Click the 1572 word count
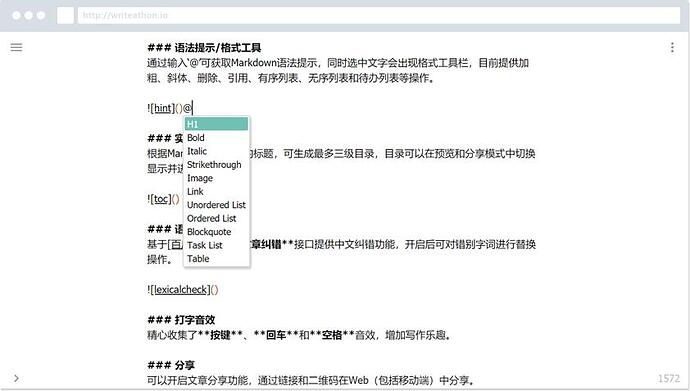The width and height of the screenshot is (690, 391). click(x=668, y=378)
